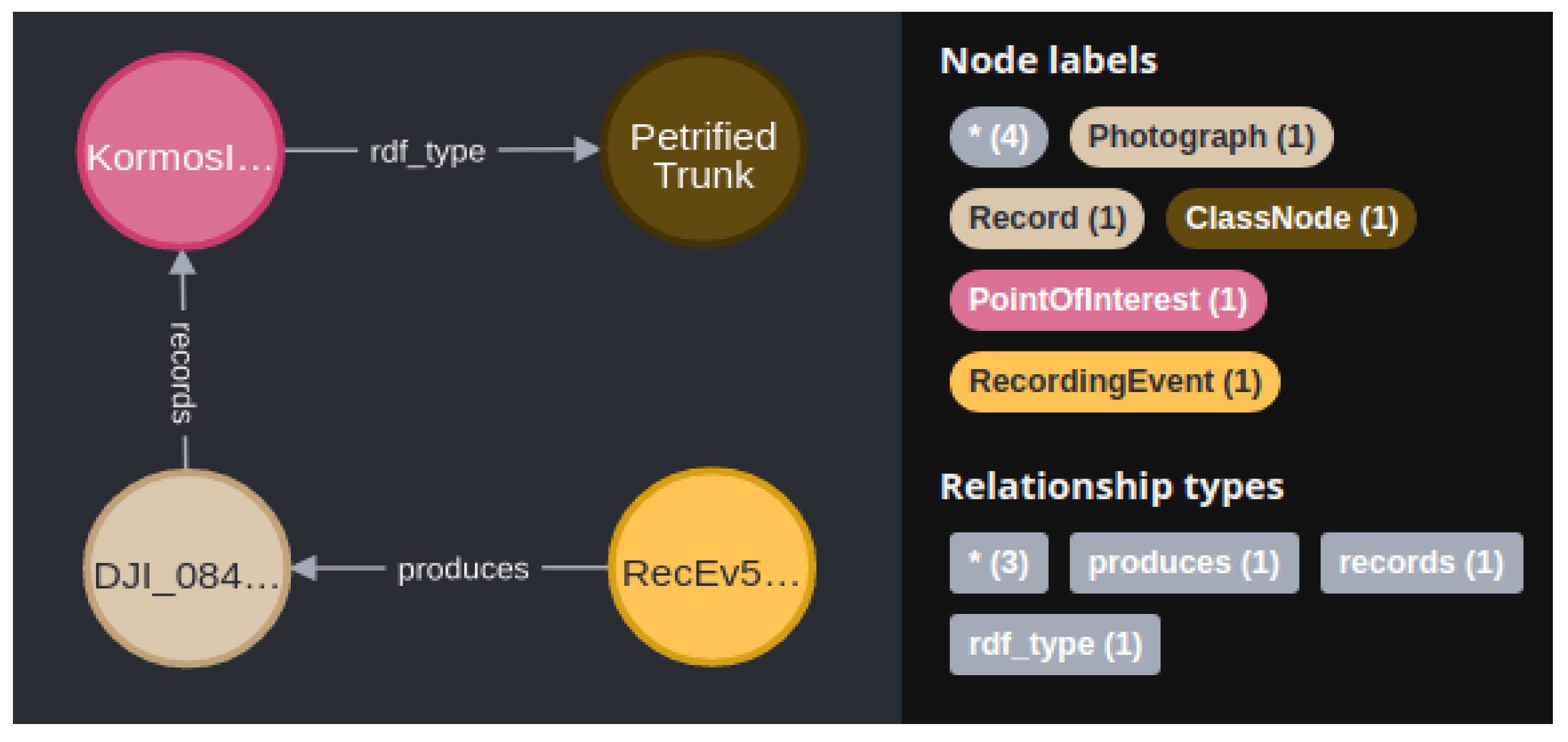Click the arrowhead pointing to DJI_084 node
1568x742 pixels.
305,568
